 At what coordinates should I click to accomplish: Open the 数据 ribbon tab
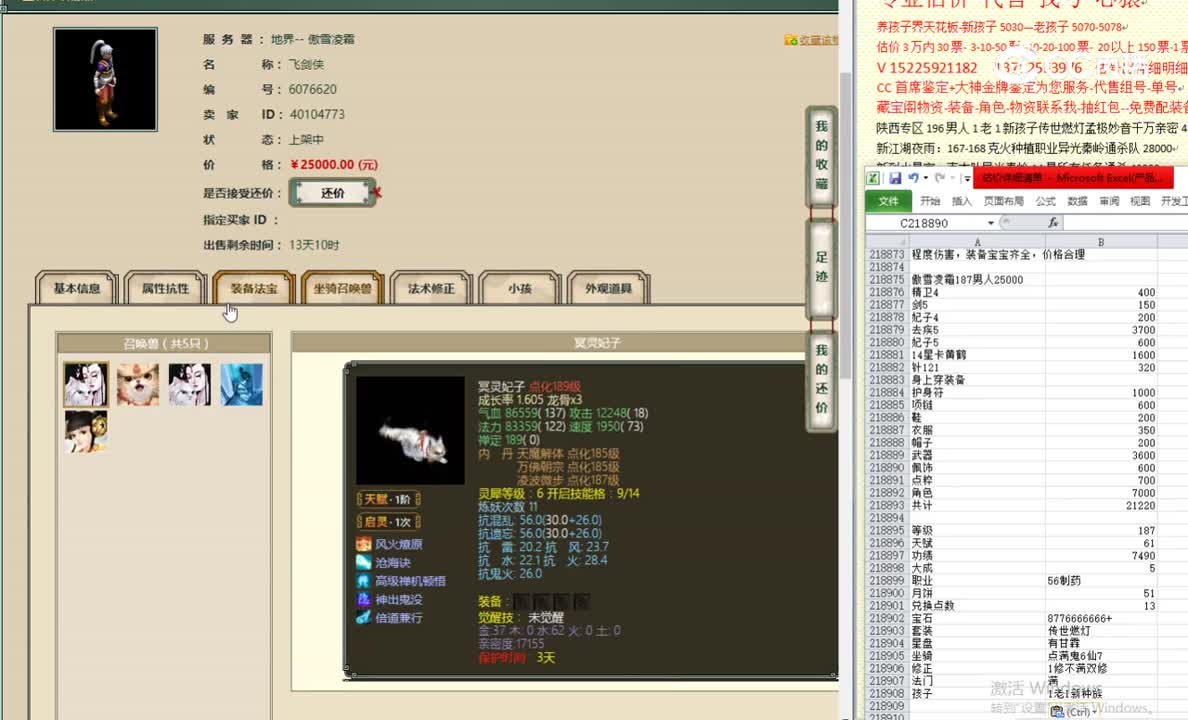click(x=1077, y=201)
